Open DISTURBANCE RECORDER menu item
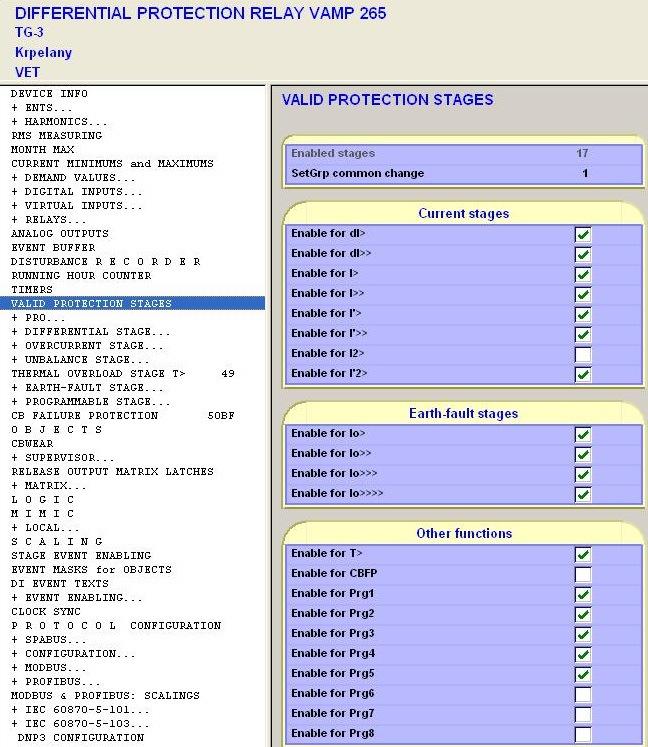Screen dimensions: 648x747 tap(105, 262)
